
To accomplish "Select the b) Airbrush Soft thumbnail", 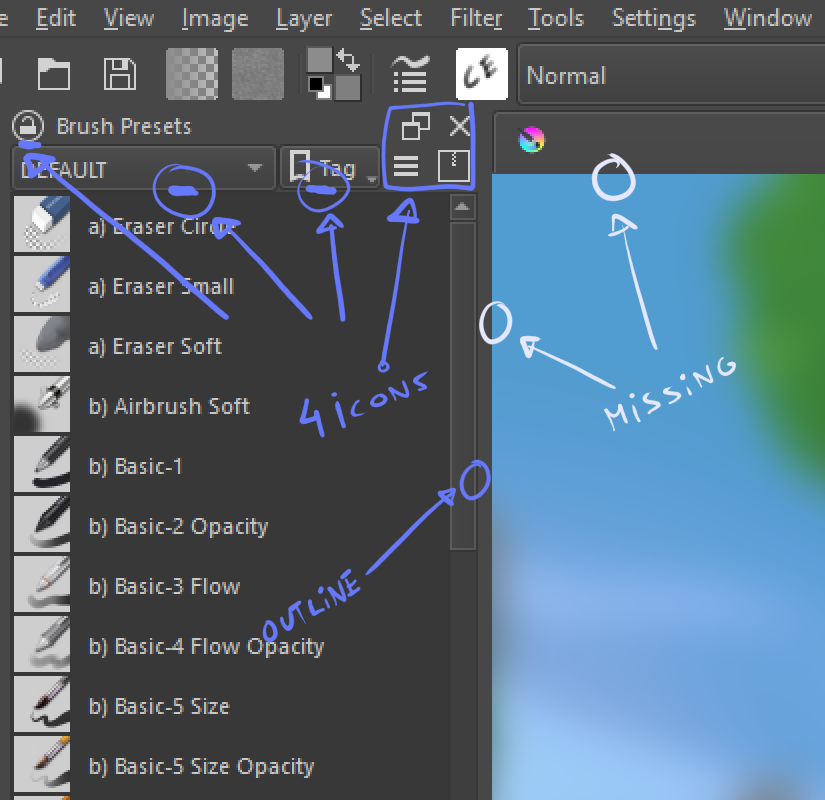I will point(42,404).
